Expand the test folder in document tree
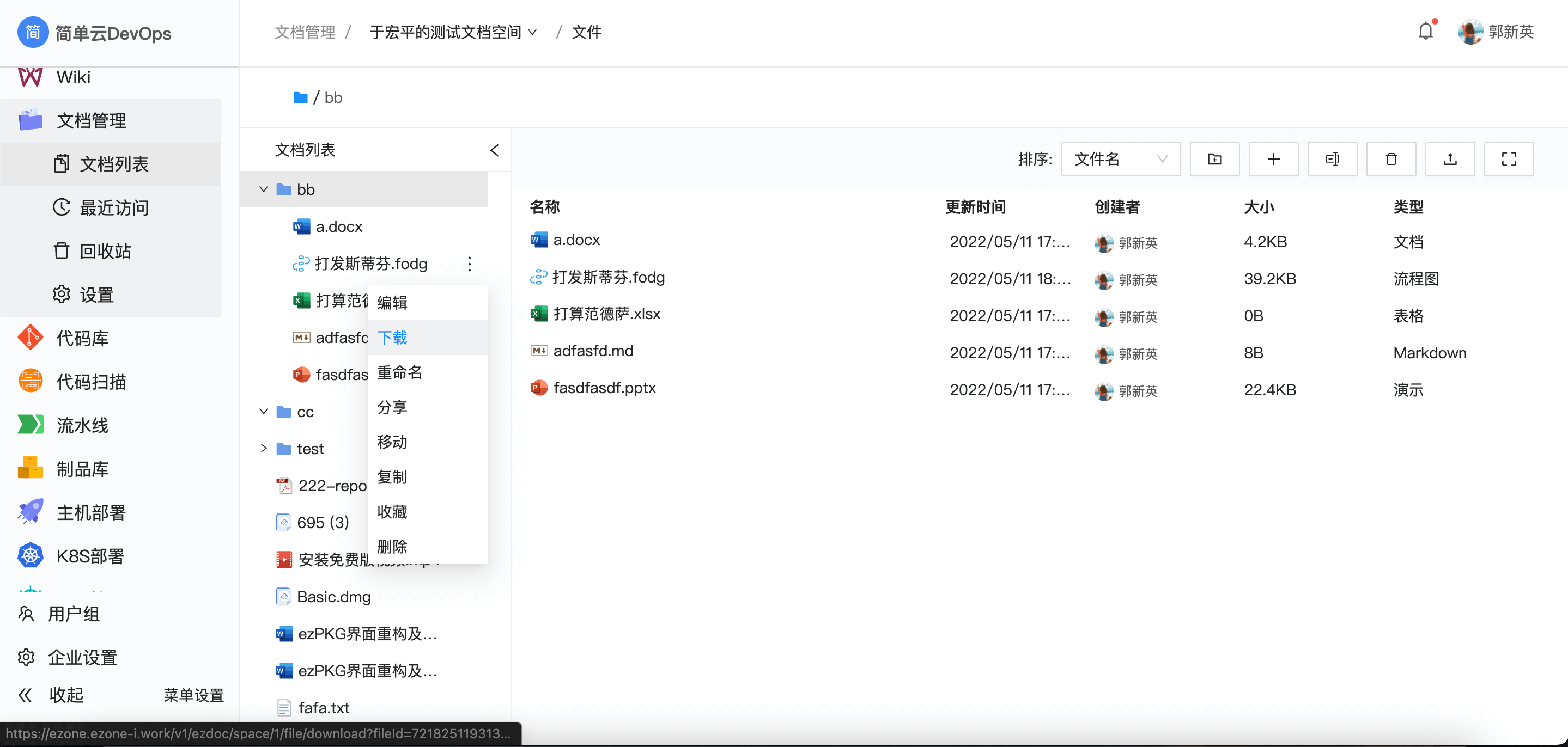 pos(264,448)
